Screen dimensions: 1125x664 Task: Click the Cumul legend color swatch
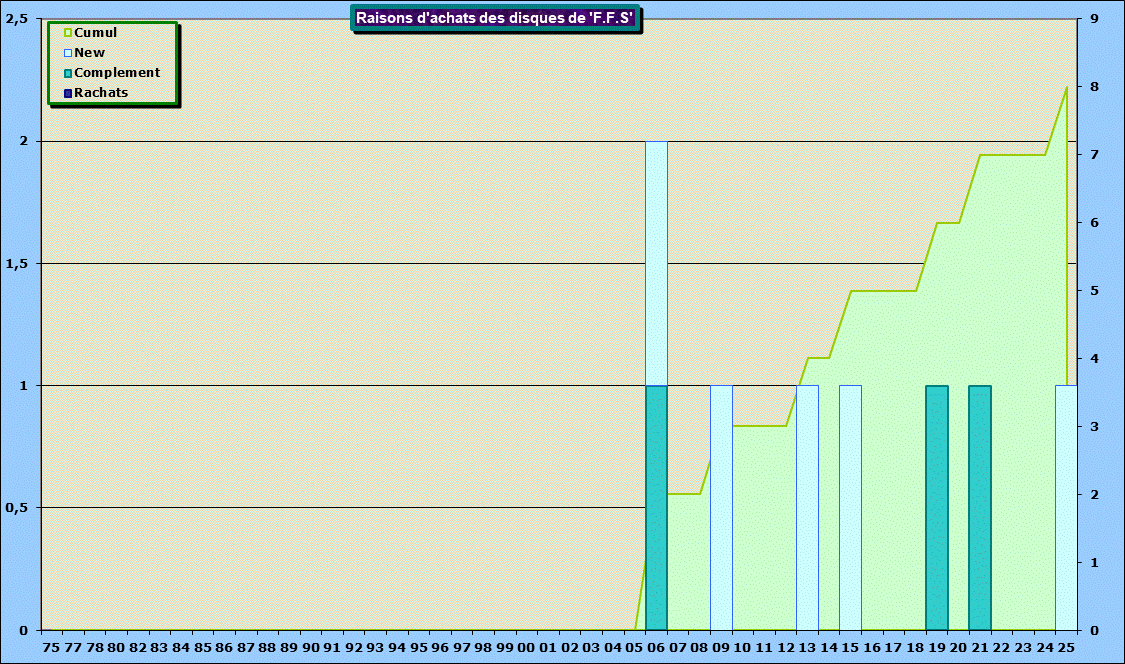click(x=68, y=33)
